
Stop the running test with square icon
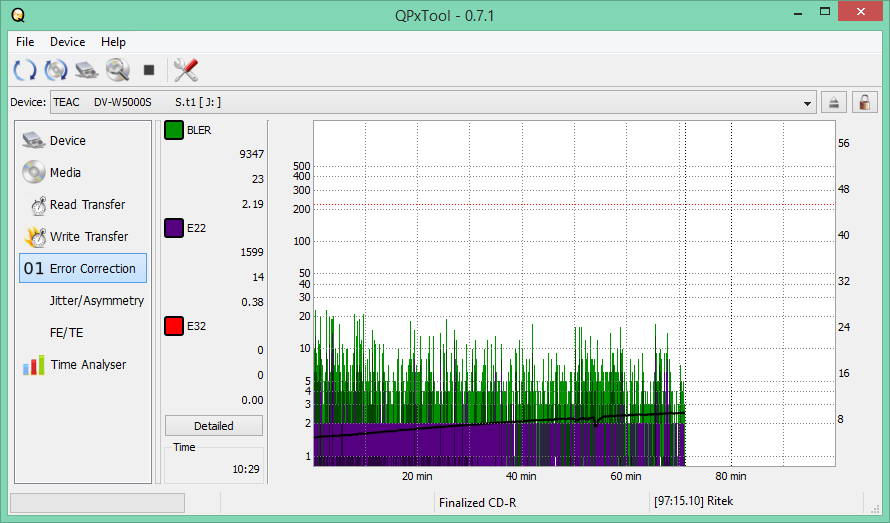click(x=149, y=70)
